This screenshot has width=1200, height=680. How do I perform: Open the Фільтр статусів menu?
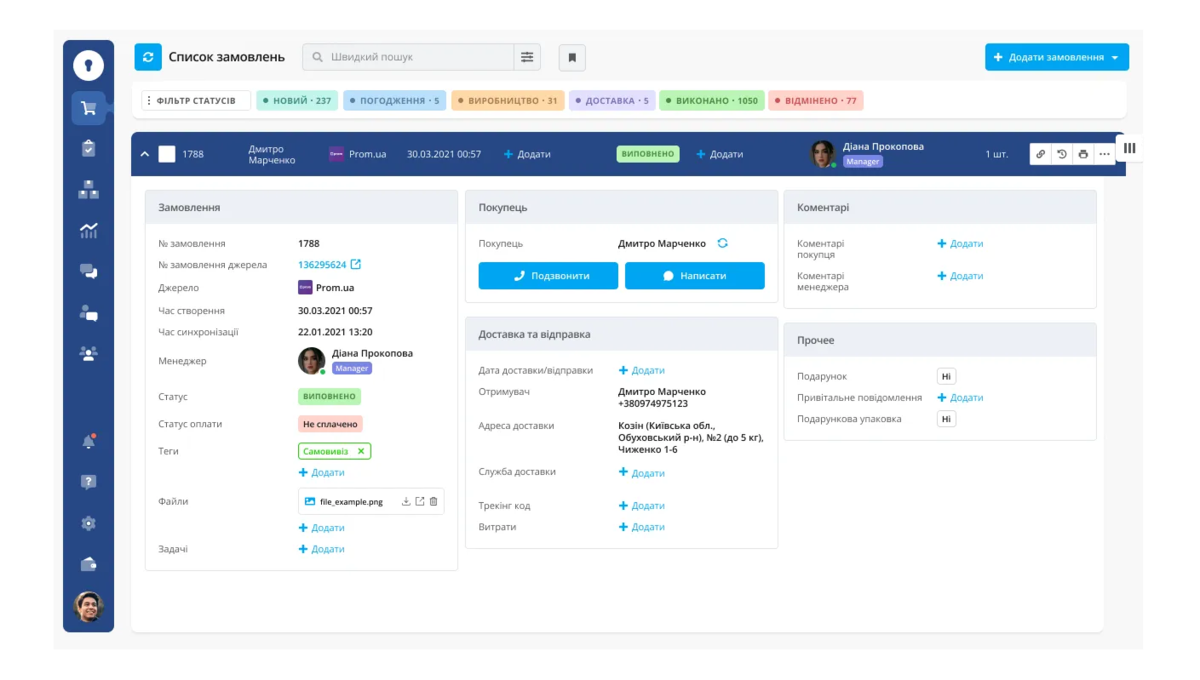196,101
